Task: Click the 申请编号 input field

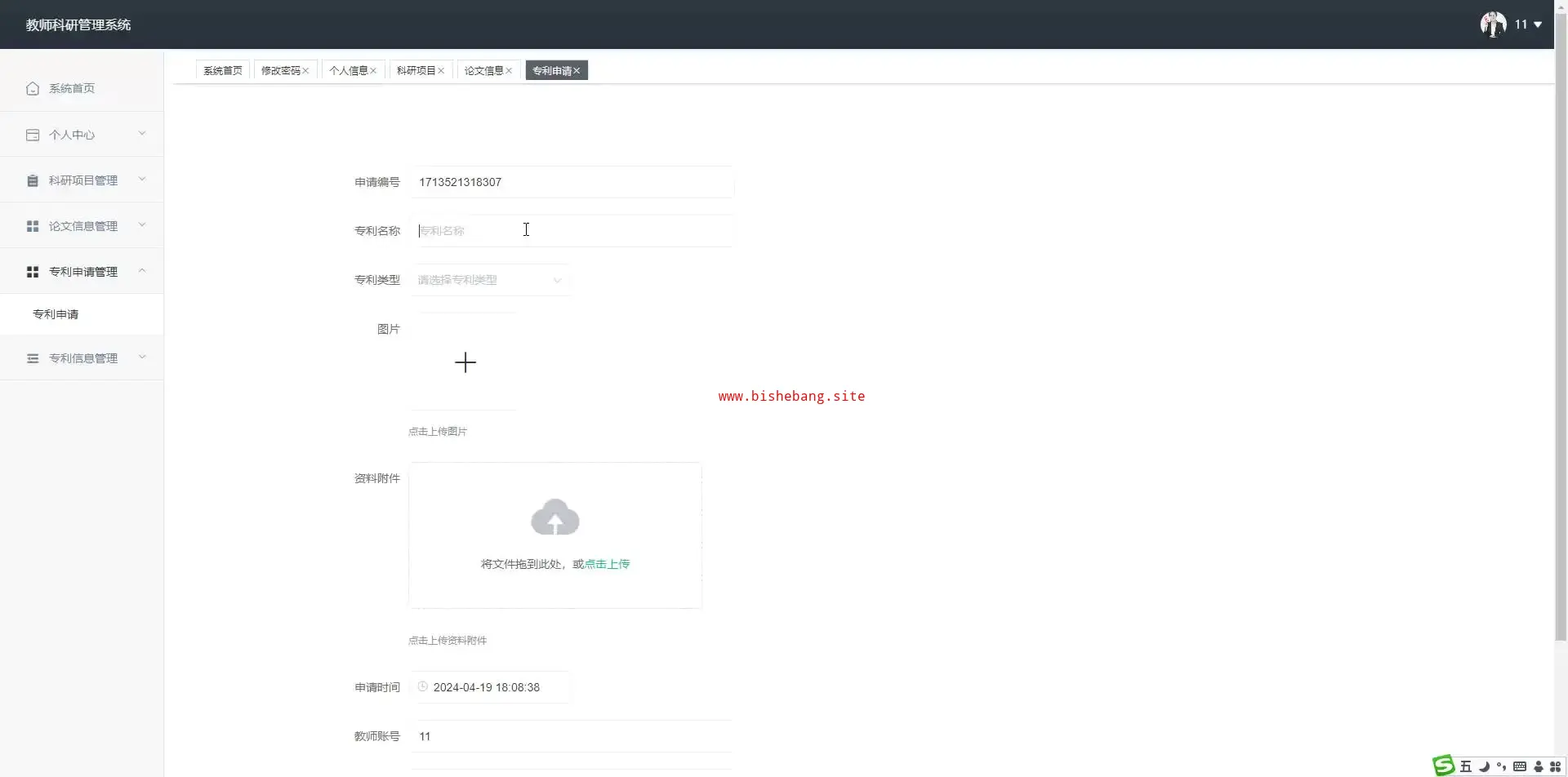Action: [x=572, y=182]
